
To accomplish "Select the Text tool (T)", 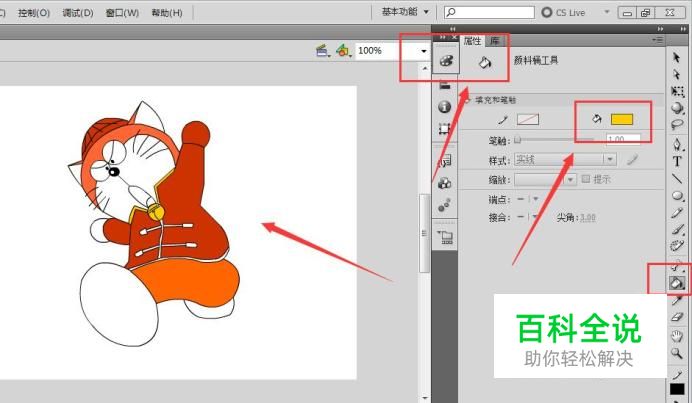I will (677, 162).
